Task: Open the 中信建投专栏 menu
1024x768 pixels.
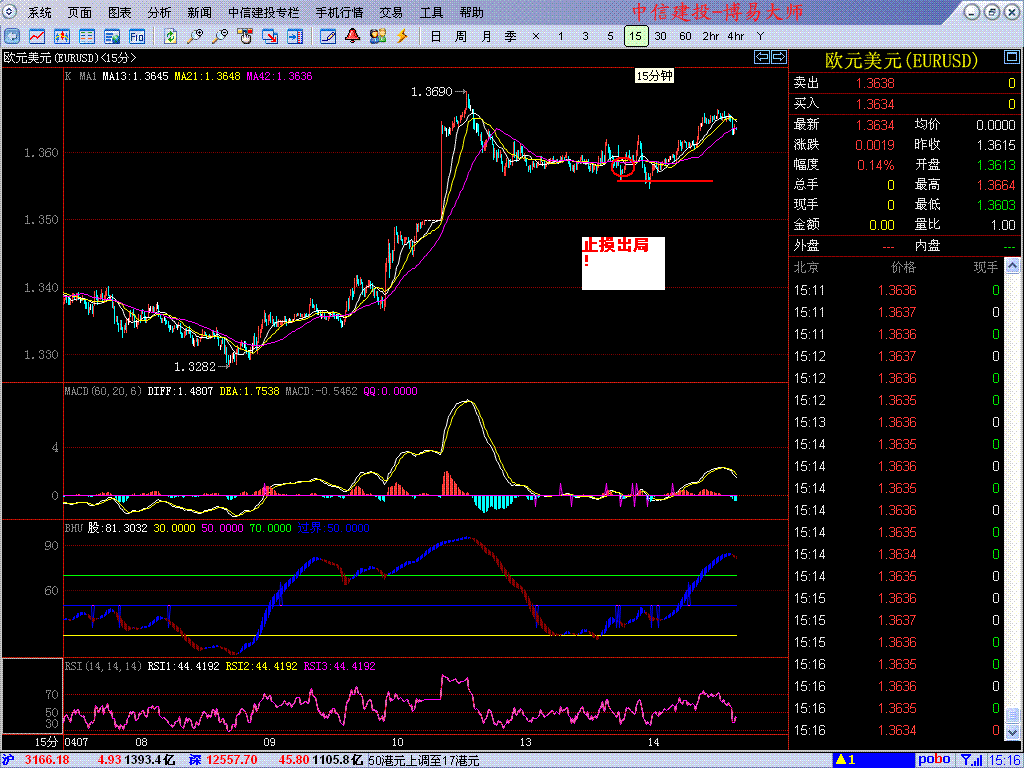Action: click(x=264, y=12)
